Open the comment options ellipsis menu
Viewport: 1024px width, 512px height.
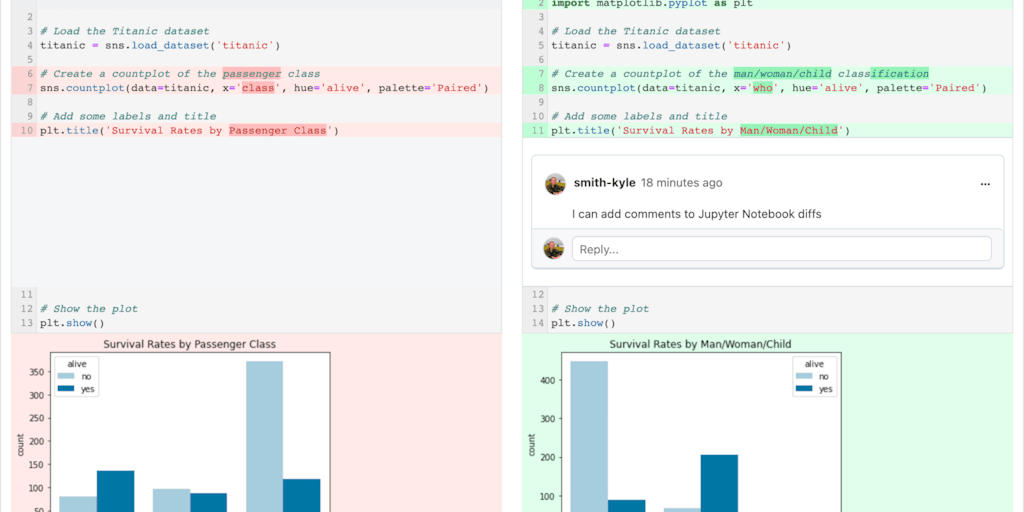coord(985,184)
